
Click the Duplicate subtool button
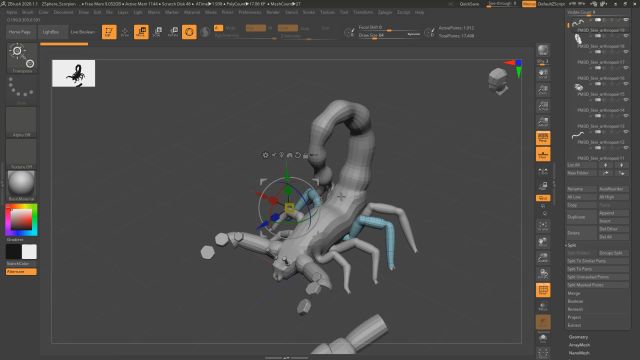pyautogui.click(x=582, y=217)
